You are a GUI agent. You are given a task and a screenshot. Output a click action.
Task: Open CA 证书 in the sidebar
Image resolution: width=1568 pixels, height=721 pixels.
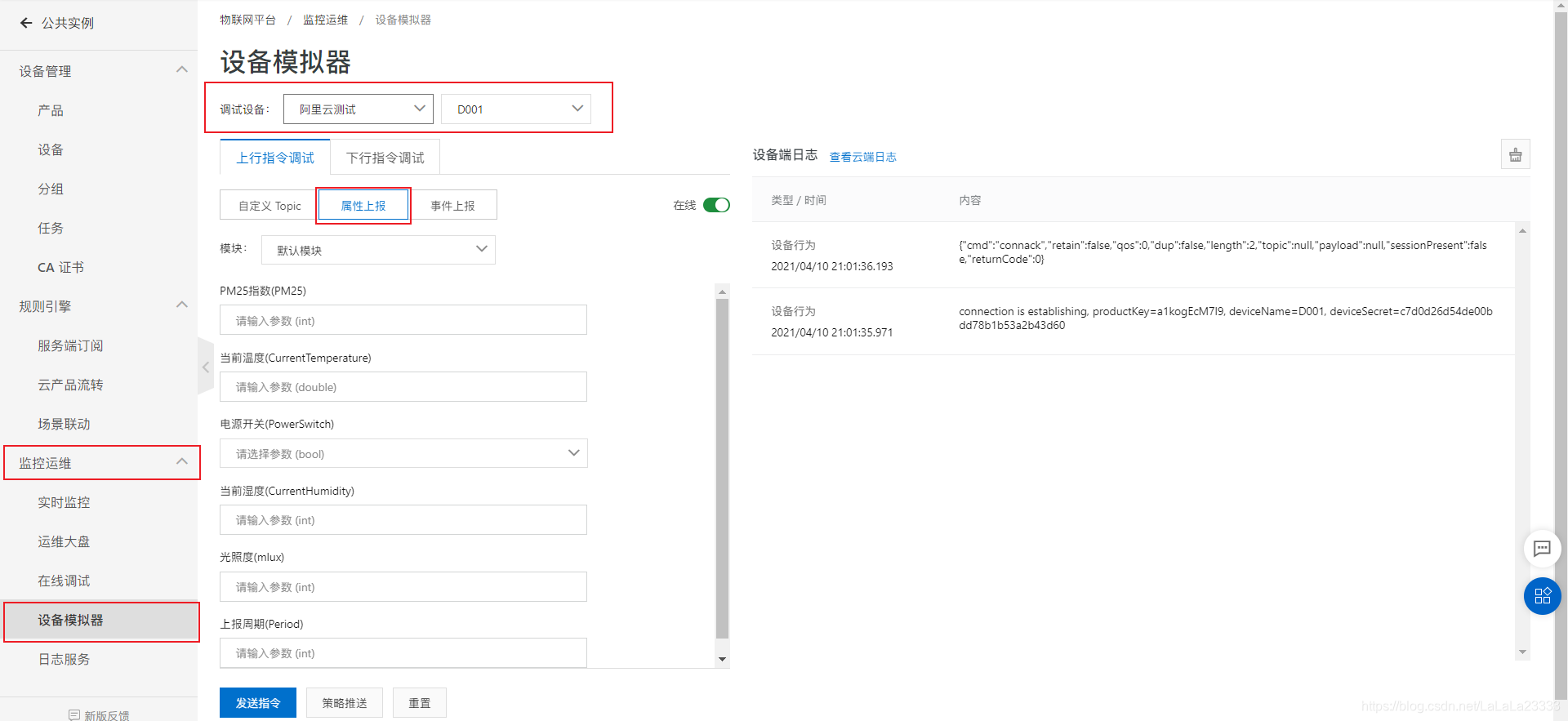coord(60,267)
